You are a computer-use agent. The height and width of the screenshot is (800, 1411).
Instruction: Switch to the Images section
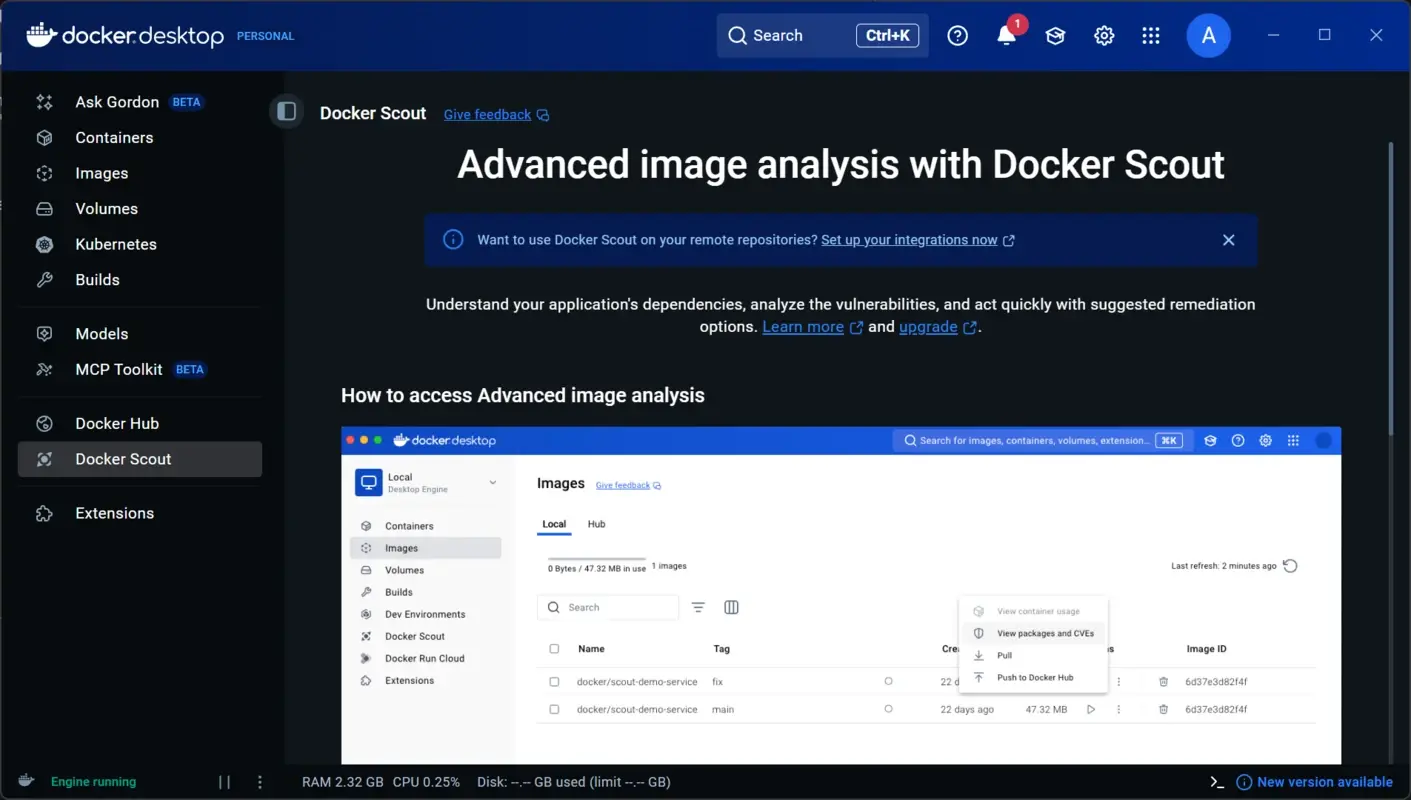(x=102, y=173)
